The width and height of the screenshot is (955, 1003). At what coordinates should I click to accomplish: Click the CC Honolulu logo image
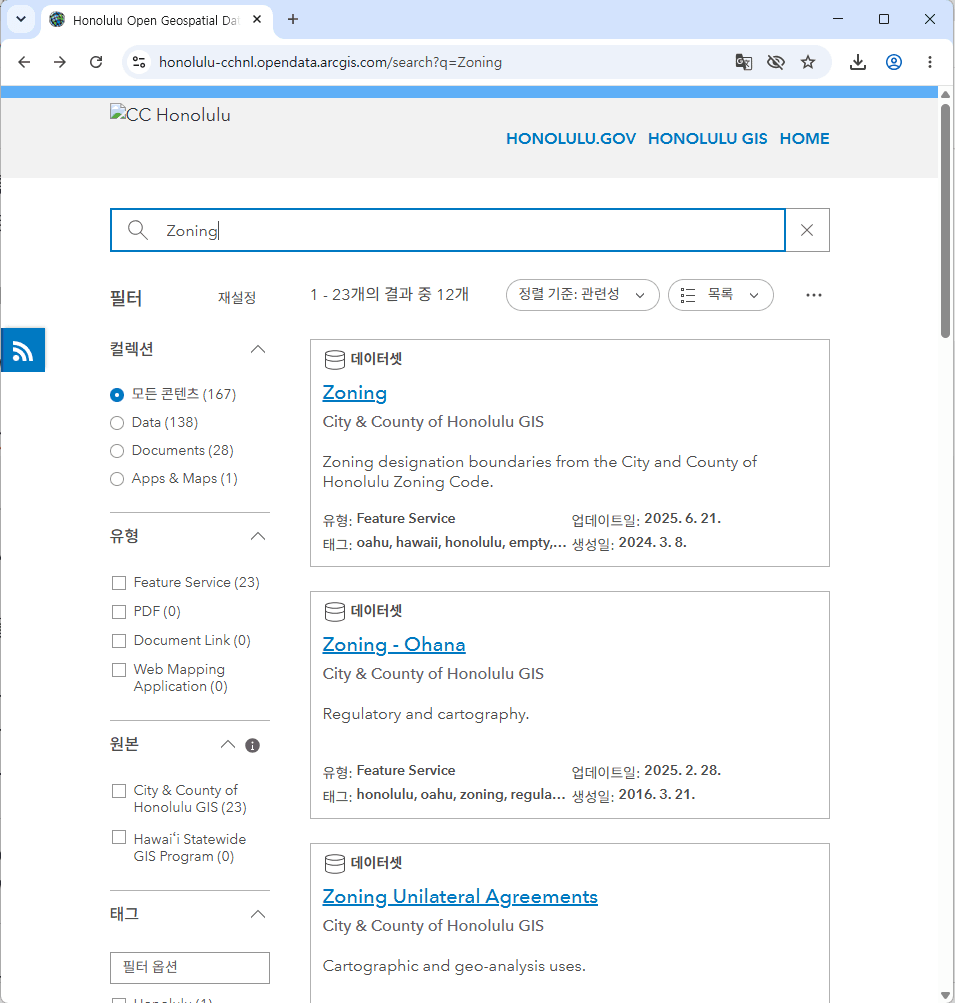[x=170, y=115]
